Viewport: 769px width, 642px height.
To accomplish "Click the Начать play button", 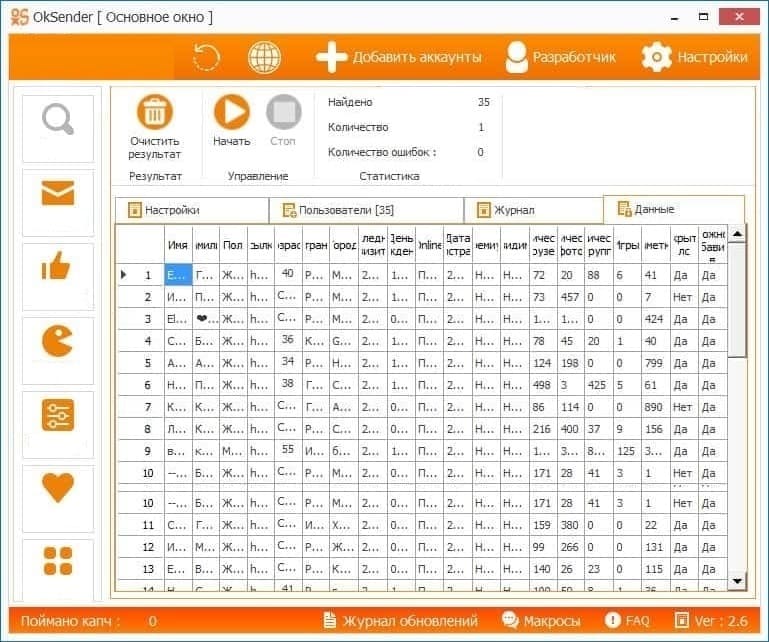I will [x=231, y=112].
